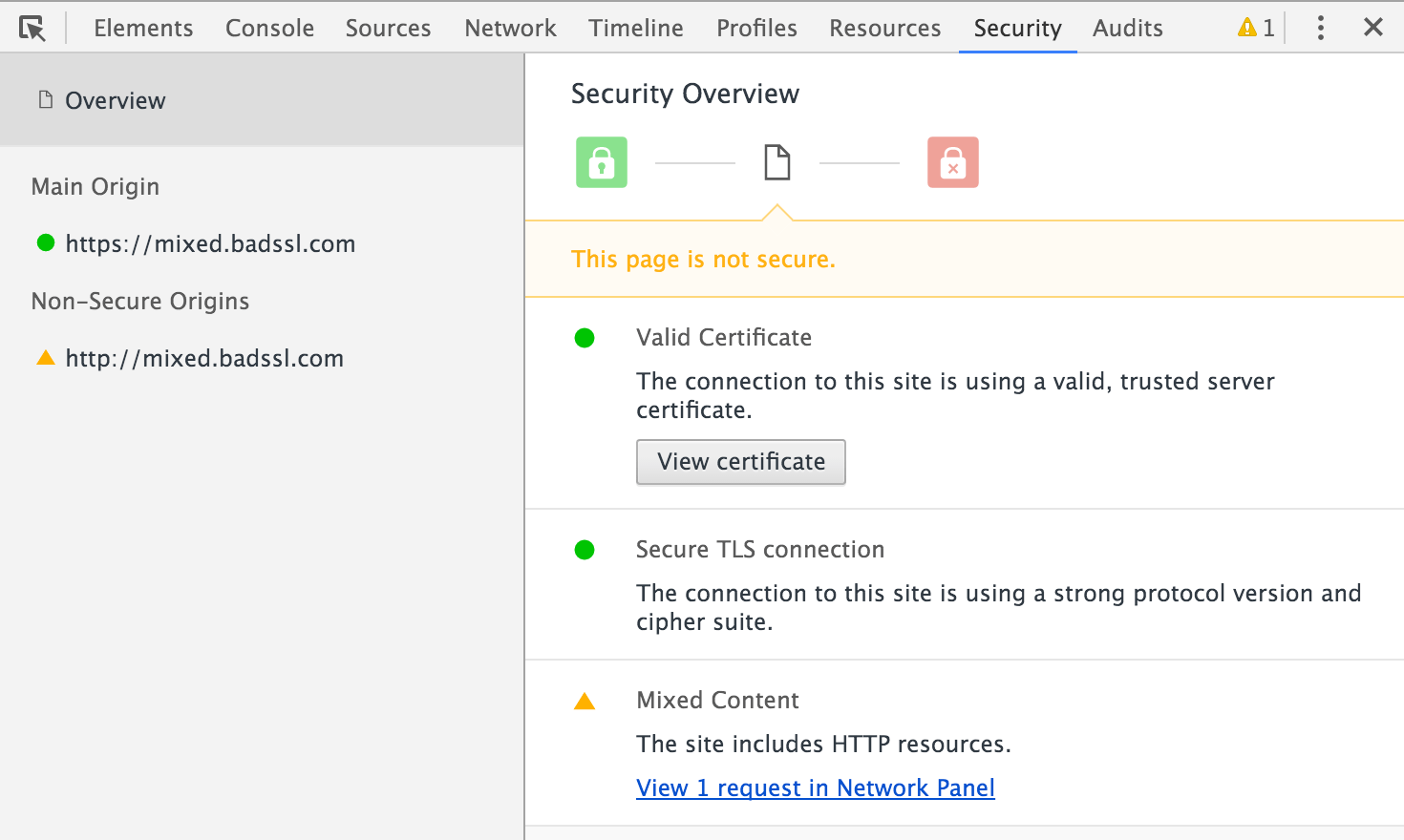Click the Secure TLS connection status dot

[584, 549]
